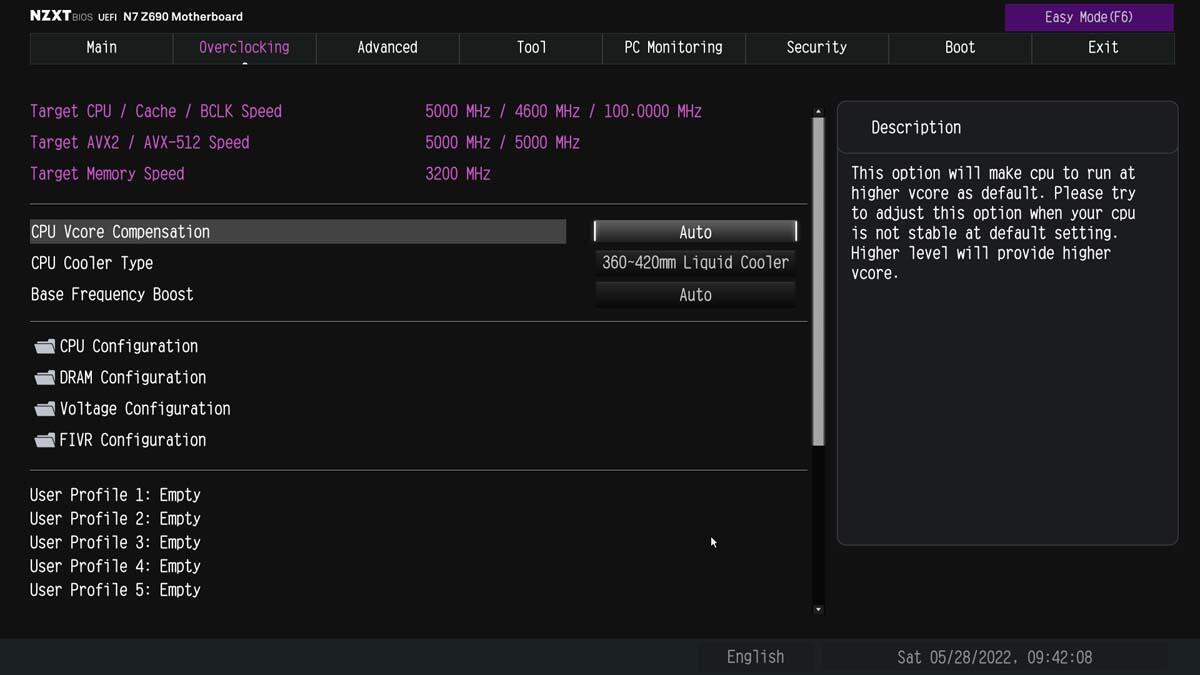Open DRAM Configuration submenu
Image resolution: width=1200 pixels, height=675 pixels.
click(133, 377)
